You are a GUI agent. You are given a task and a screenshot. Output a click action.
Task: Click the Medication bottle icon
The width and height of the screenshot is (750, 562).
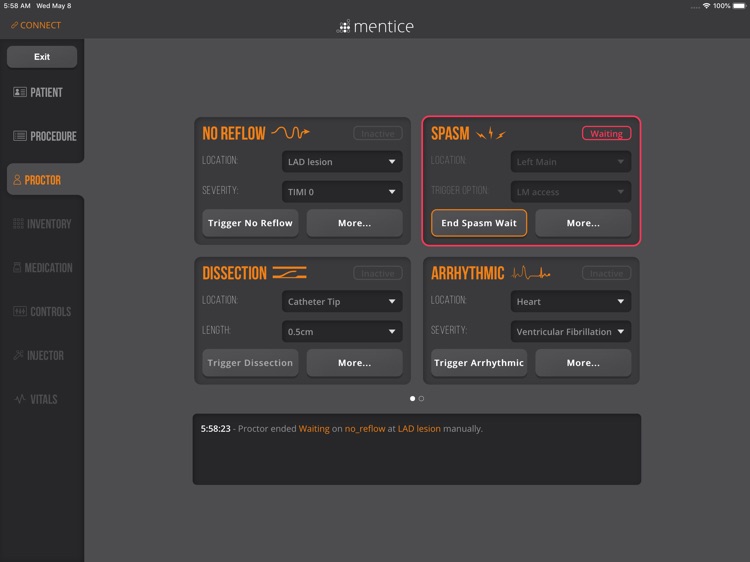click(17, 267)
